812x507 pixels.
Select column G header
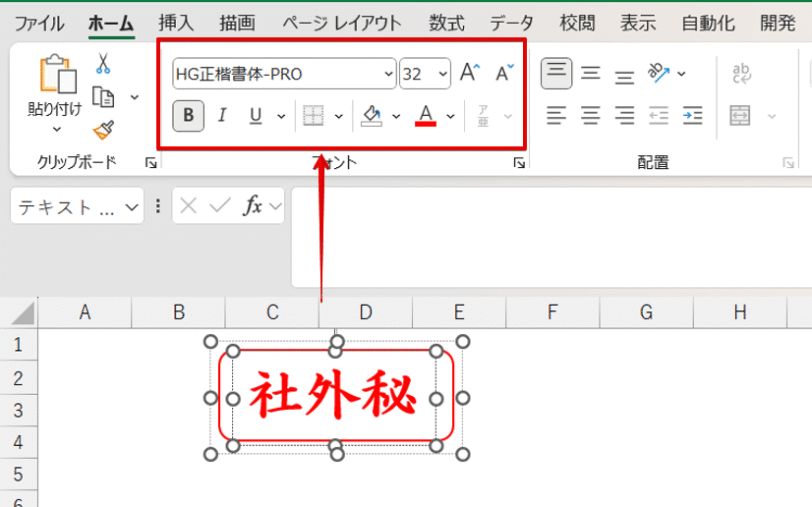click(x=646, y=312)
